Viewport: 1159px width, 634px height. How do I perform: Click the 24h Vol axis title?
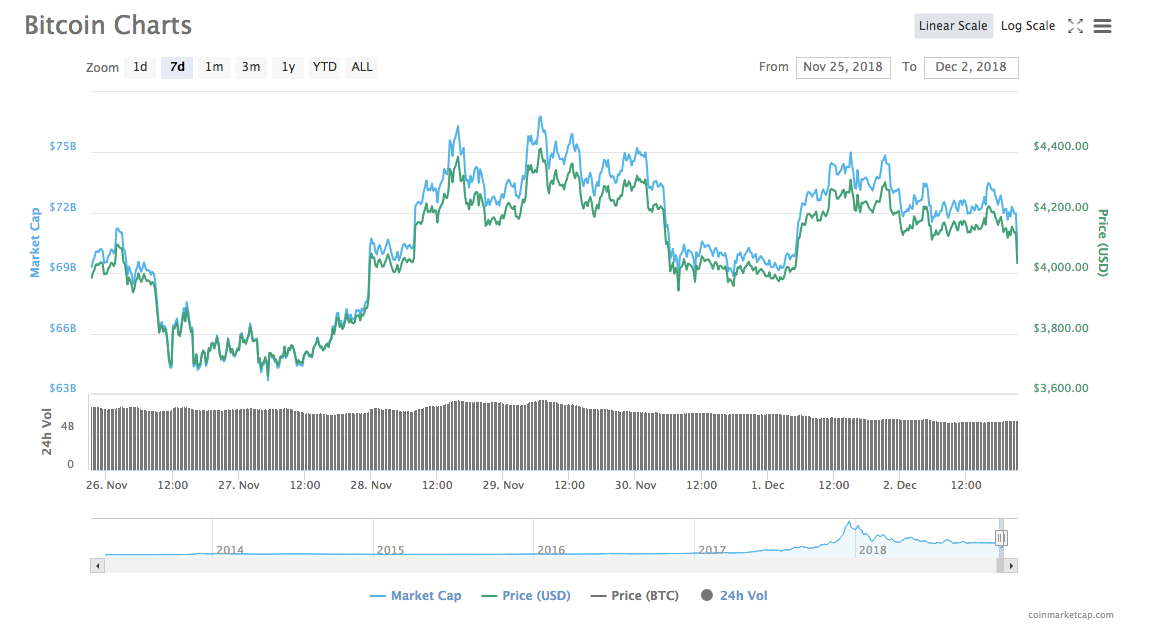(47, 432)
